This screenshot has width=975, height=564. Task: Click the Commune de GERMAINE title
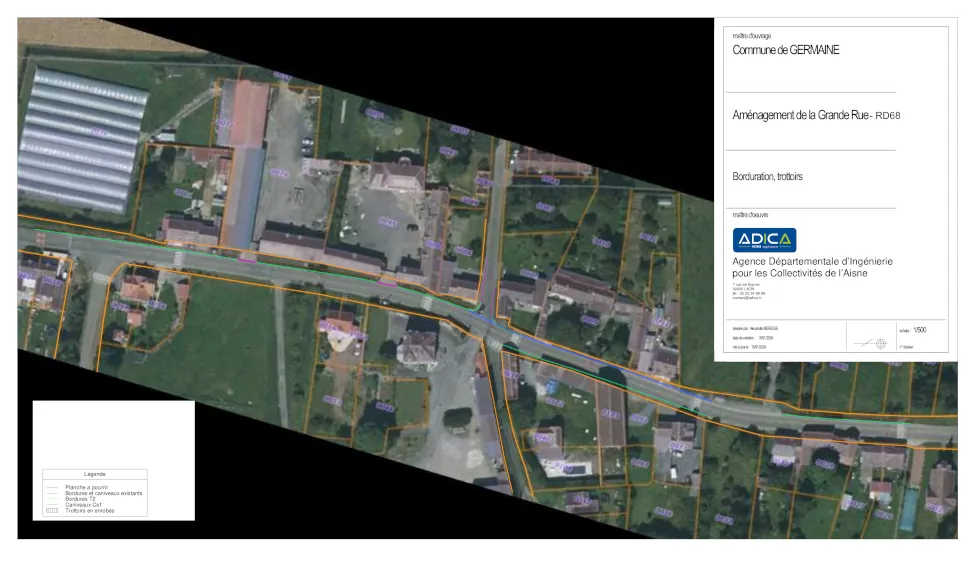point(786,51)
